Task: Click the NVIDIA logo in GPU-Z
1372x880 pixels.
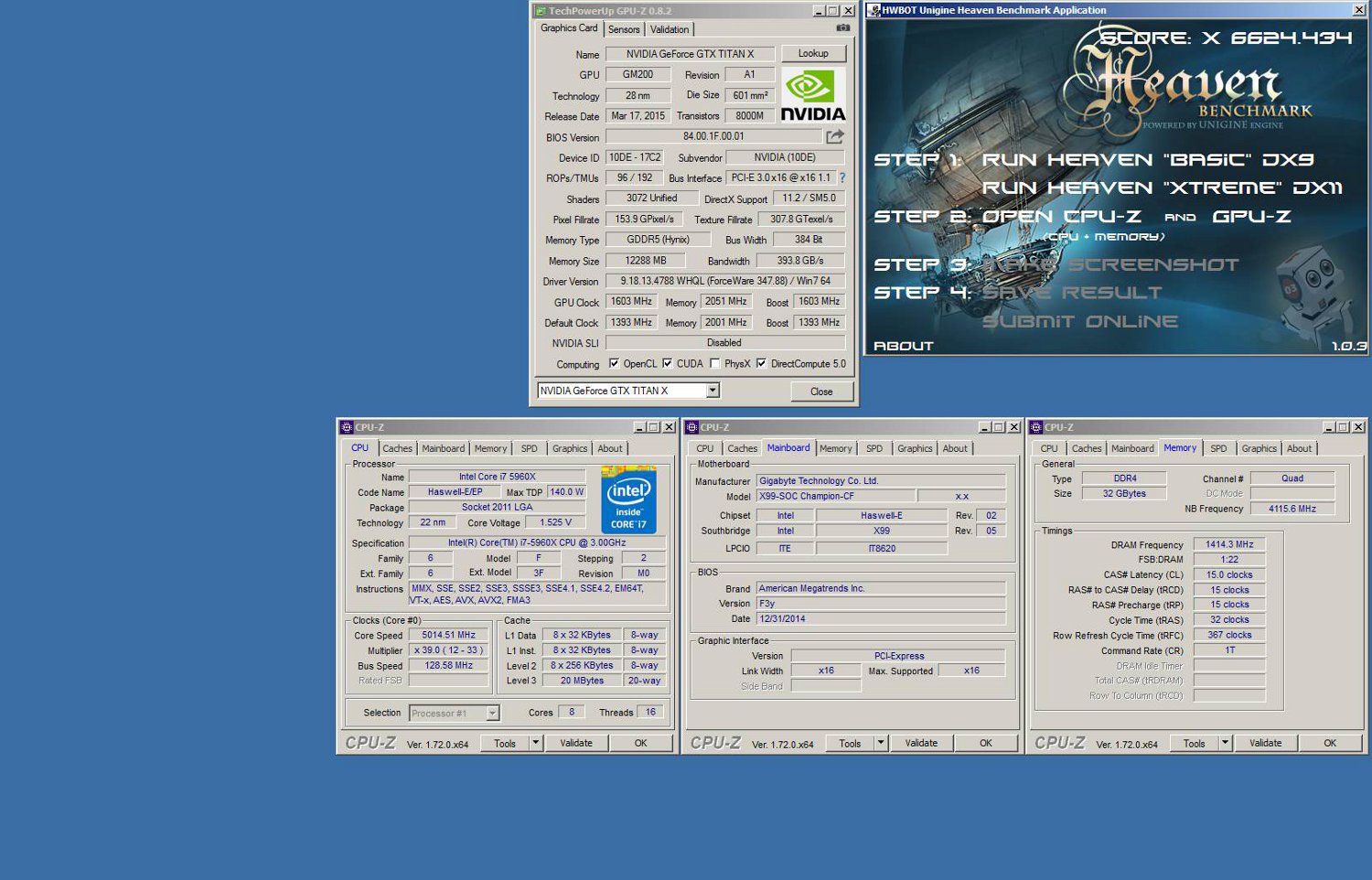Action: point(813,95)
